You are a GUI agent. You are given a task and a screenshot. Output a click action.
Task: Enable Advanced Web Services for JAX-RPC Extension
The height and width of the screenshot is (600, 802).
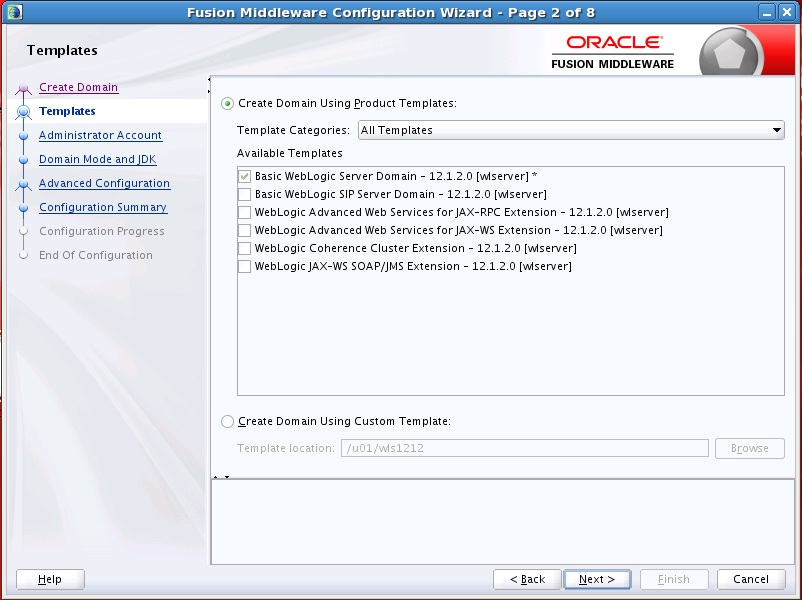pos(244,212)
